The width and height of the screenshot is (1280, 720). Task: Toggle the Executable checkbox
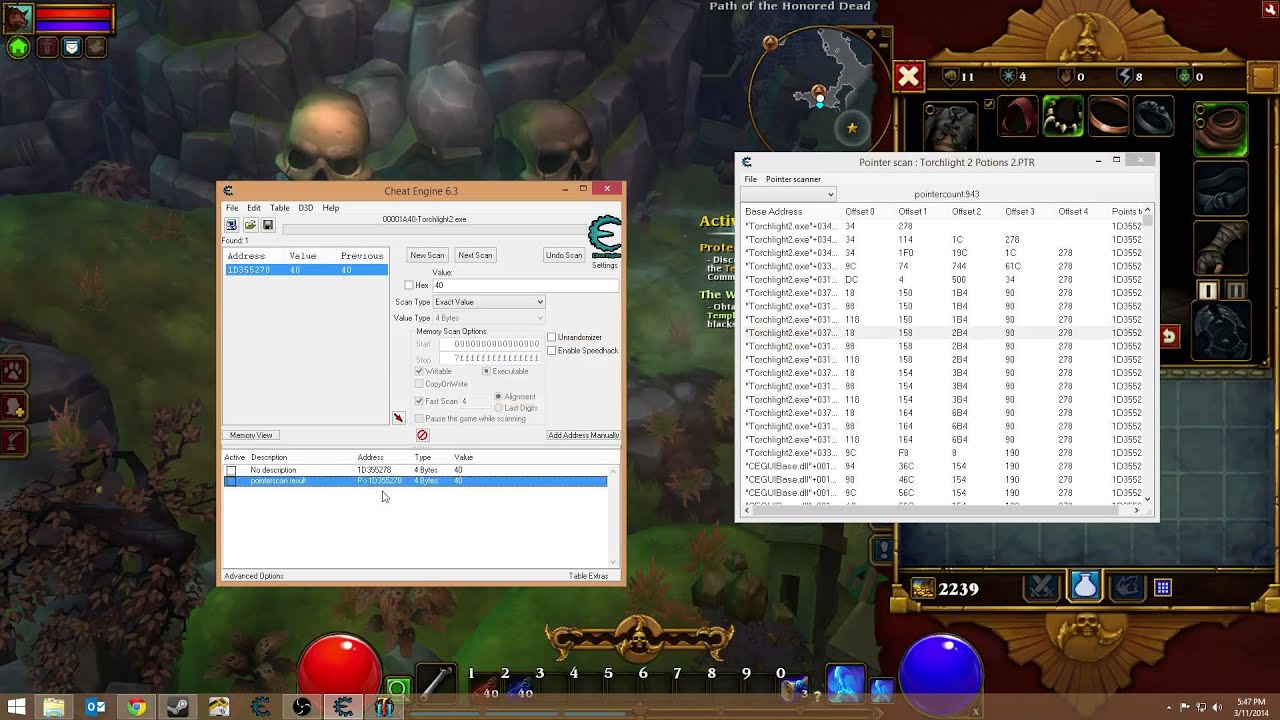click(487, 371)
